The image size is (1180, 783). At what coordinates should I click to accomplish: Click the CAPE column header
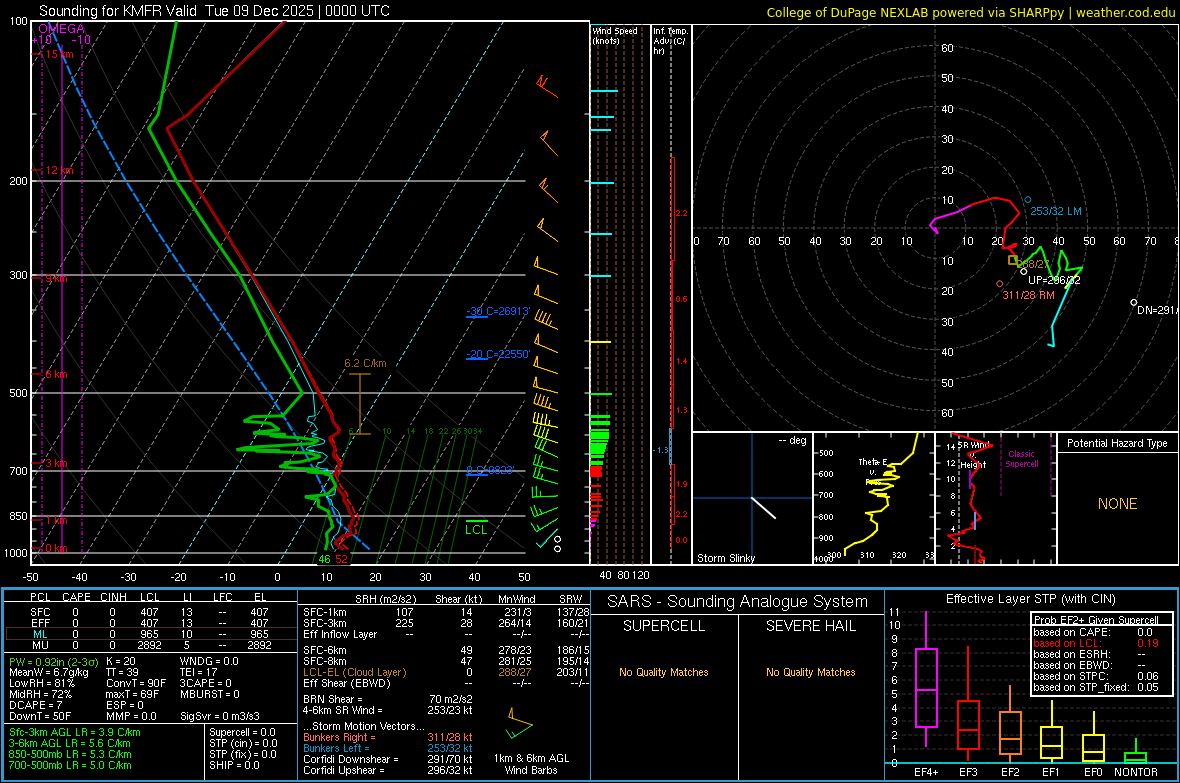[x=76, y=597]
